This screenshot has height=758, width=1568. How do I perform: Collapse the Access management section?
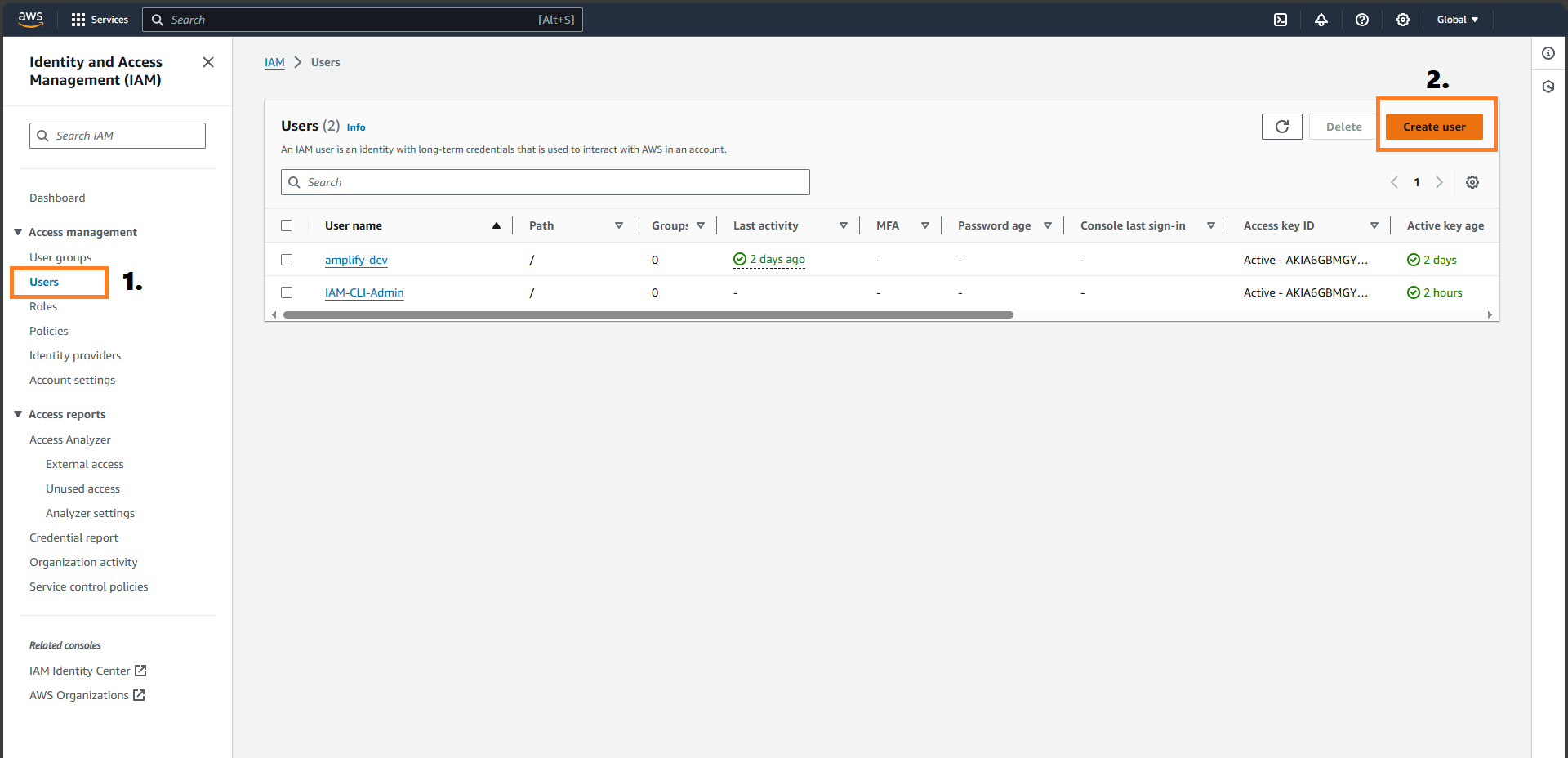click(x=18, y=232)
